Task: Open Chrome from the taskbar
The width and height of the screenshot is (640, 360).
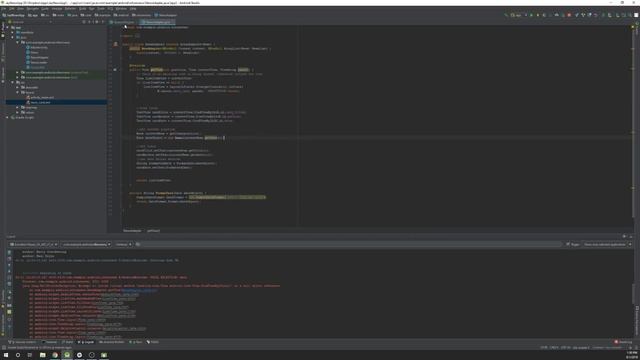Action: pos(55,355)
